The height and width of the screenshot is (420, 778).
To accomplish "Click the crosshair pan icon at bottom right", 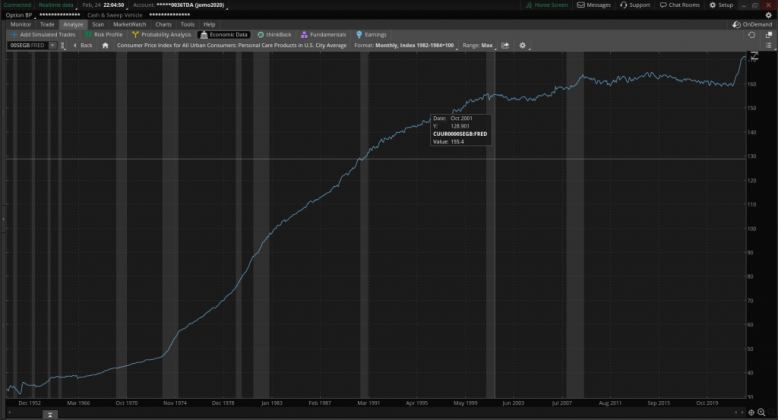I will 752,412.
